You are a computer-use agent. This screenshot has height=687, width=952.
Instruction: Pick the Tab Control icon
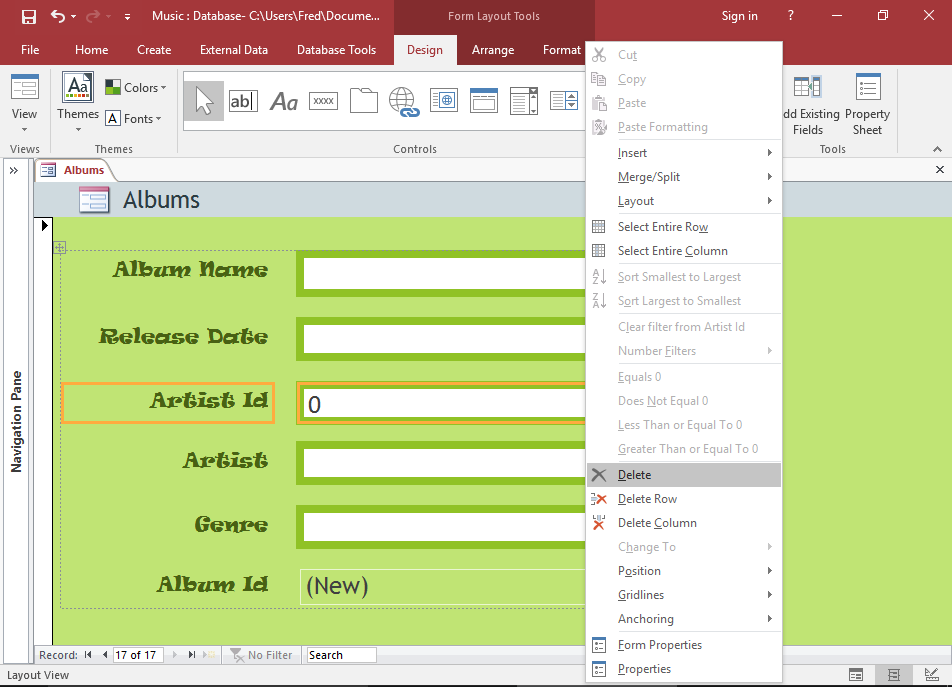[x=364, y=101]
